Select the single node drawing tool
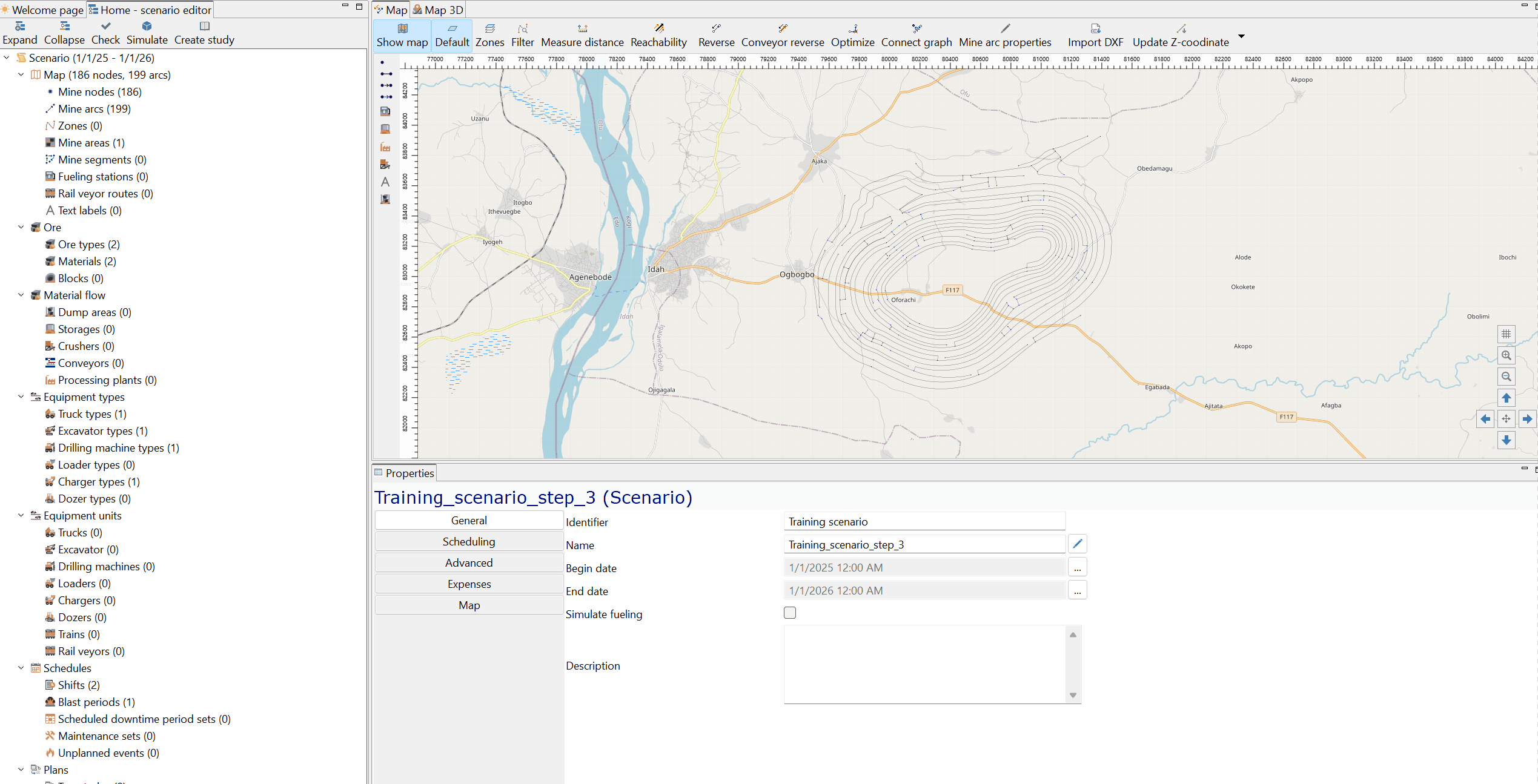Image resolution: width=1538 pixels, height=784 pixels. [382, 62]
